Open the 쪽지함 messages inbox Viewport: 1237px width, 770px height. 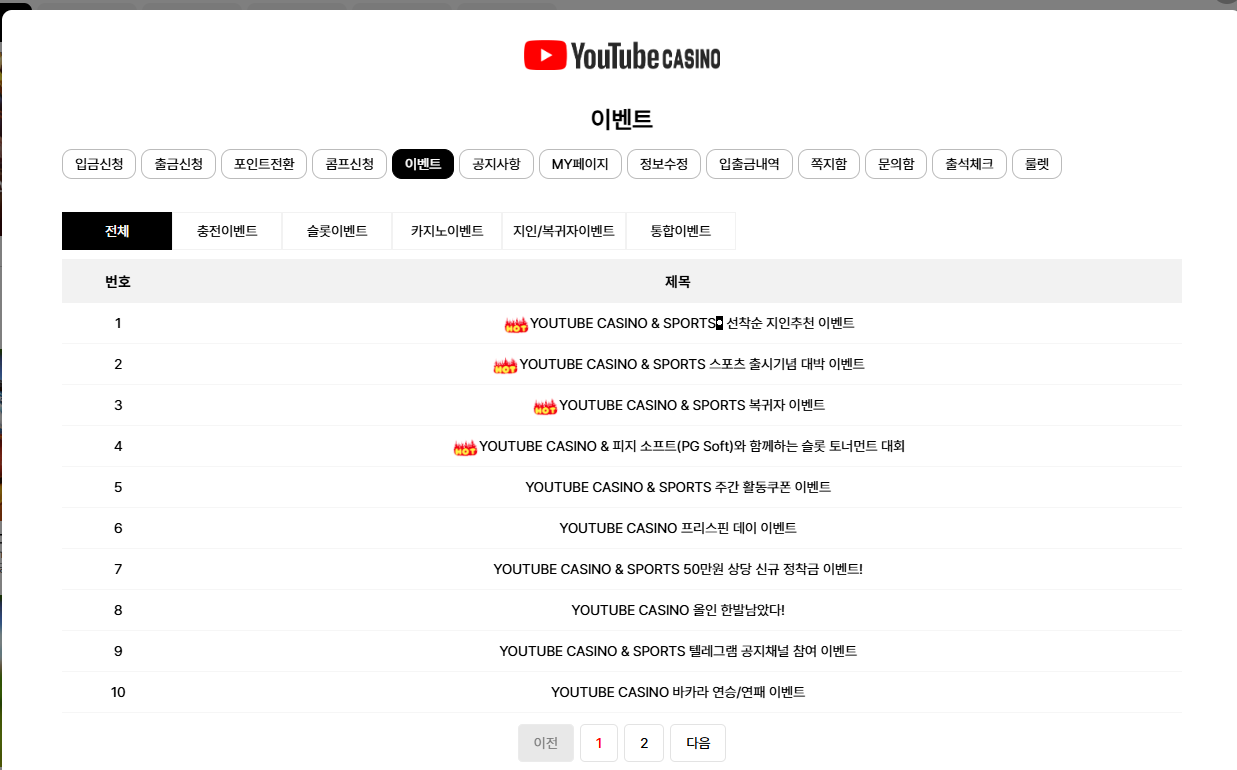pos(829,164)
